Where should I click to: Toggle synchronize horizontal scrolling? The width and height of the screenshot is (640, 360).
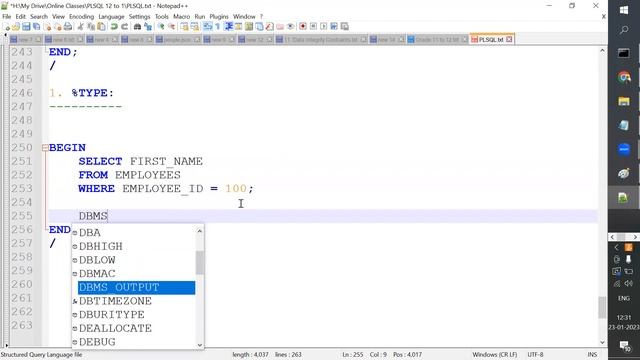(x=195, y=27)
